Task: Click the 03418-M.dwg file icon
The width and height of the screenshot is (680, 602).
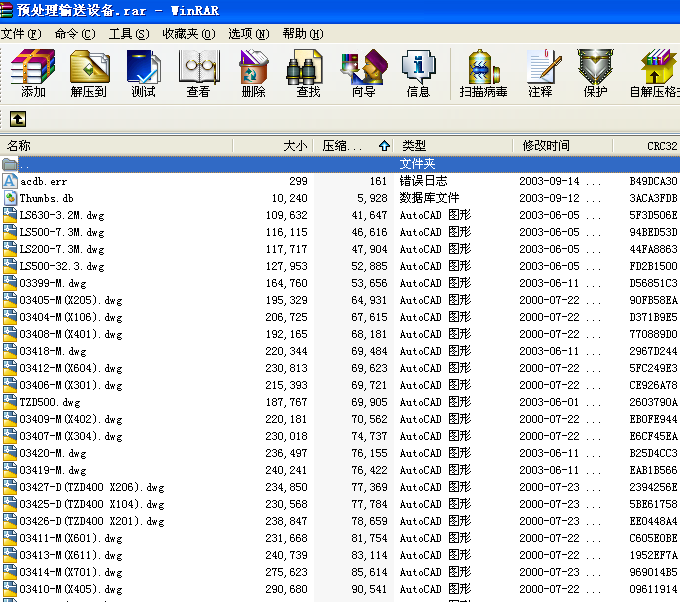Action: point(10,351)
